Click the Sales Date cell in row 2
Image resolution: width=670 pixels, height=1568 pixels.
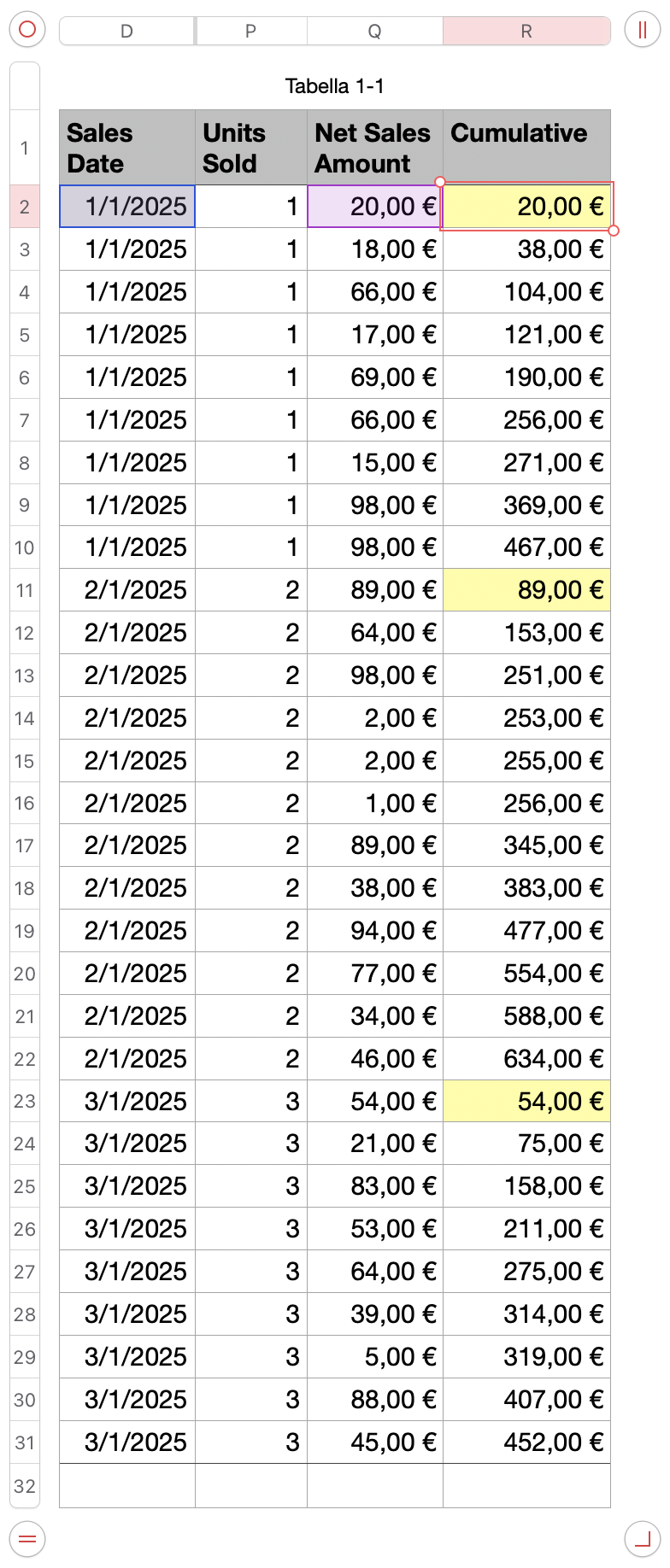127,207
